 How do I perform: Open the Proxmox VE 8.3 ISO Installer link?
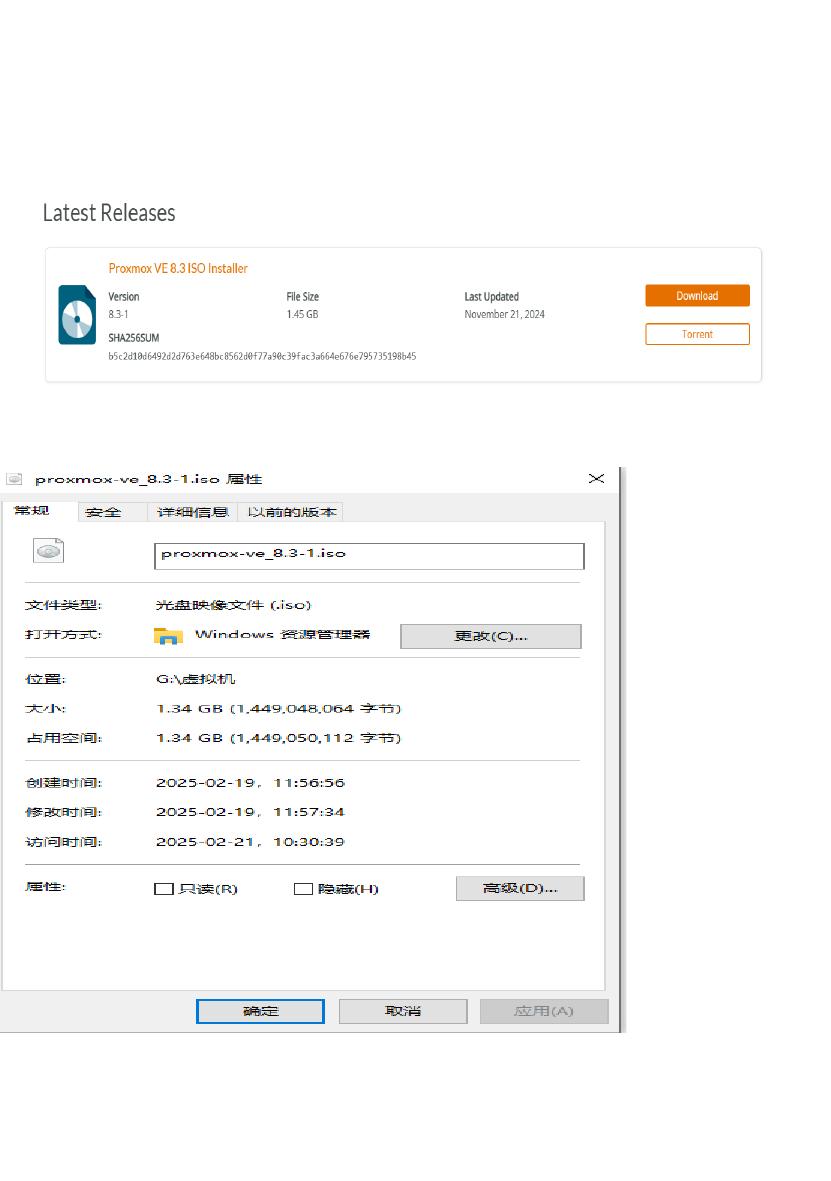point(178,268)
